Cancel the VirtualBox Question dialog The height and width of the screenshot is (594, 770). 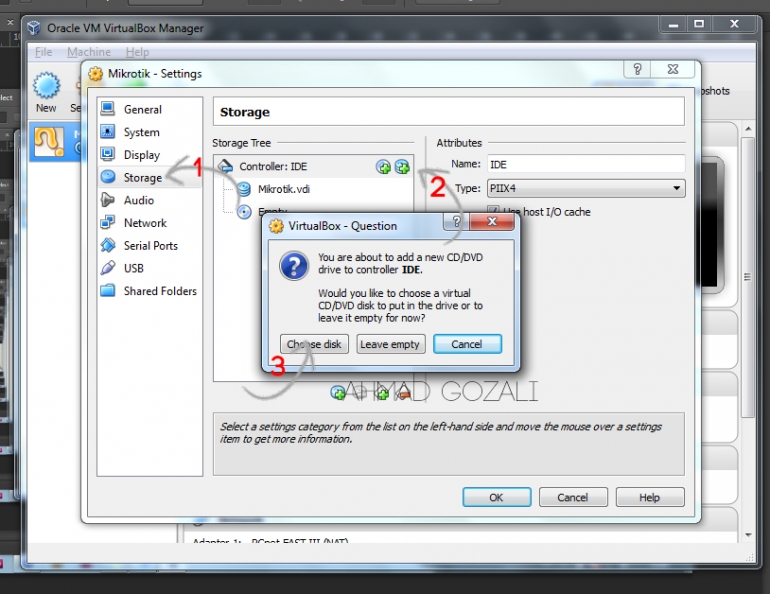tap(466, 344)
